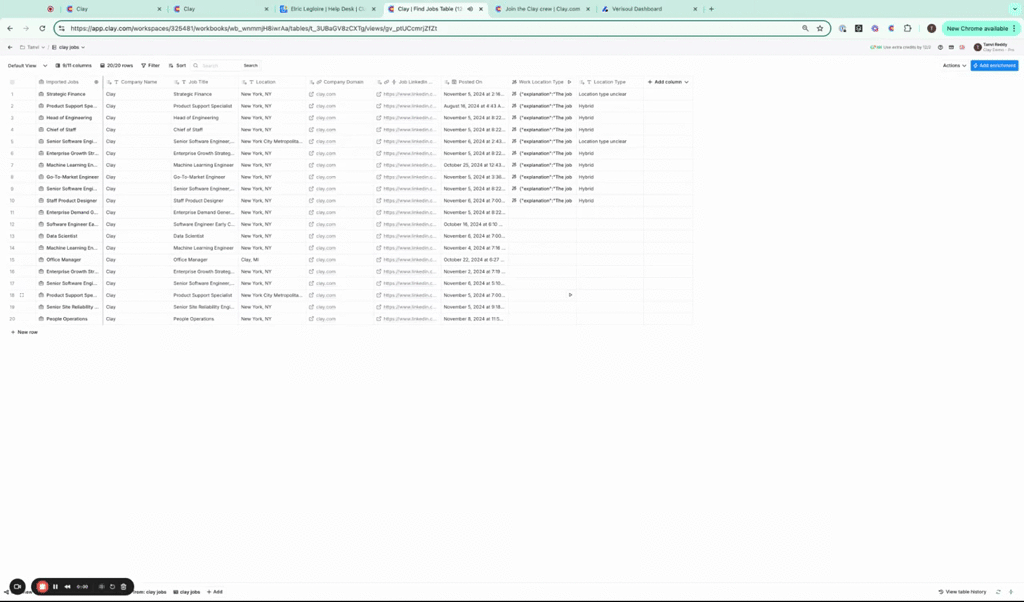
Task: Delete recording with the trash icon
Action: point(123,587)
